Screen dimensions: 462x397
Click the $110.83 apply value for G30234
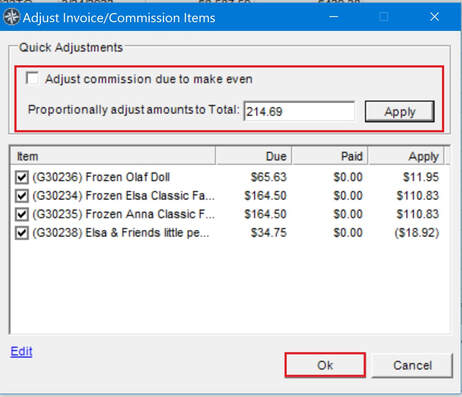[418, 196]
